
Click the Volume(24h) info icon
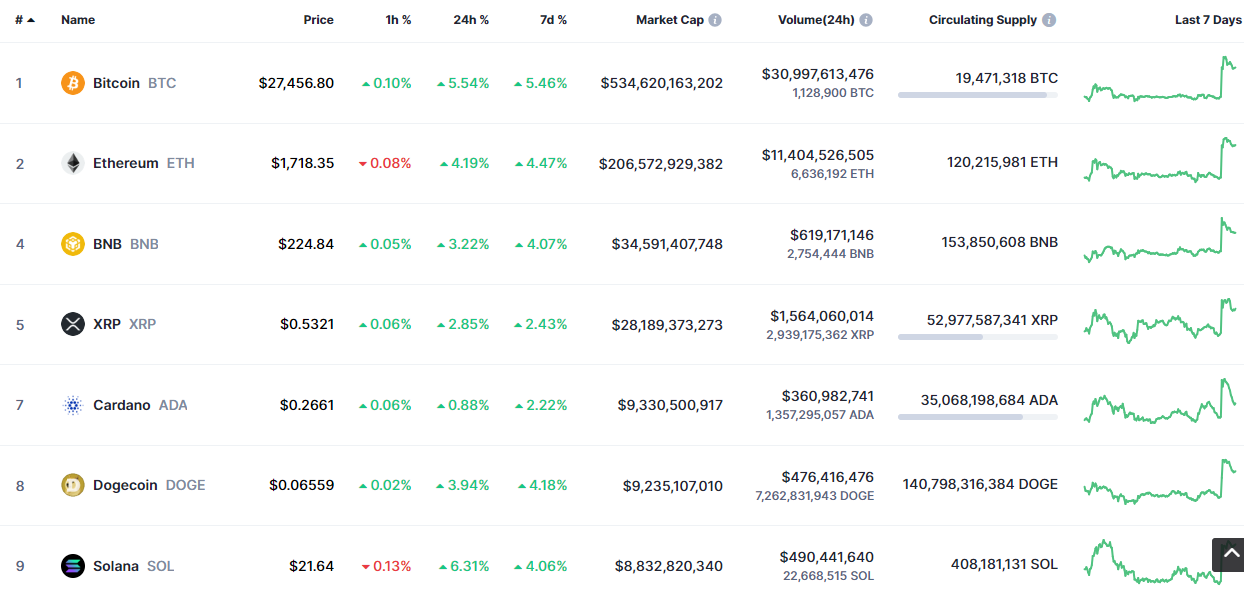[x=866, y=20]
